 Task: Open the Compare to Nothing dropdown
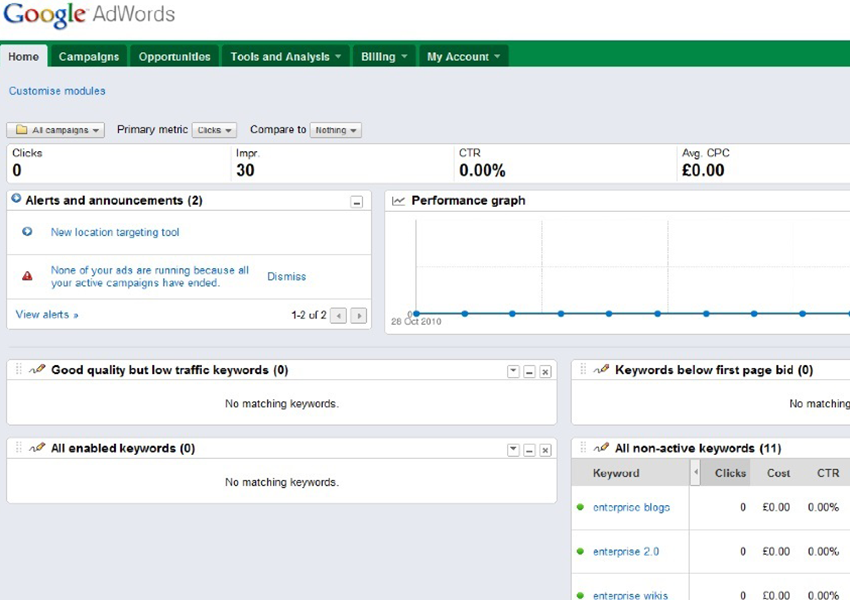point(335,130)
